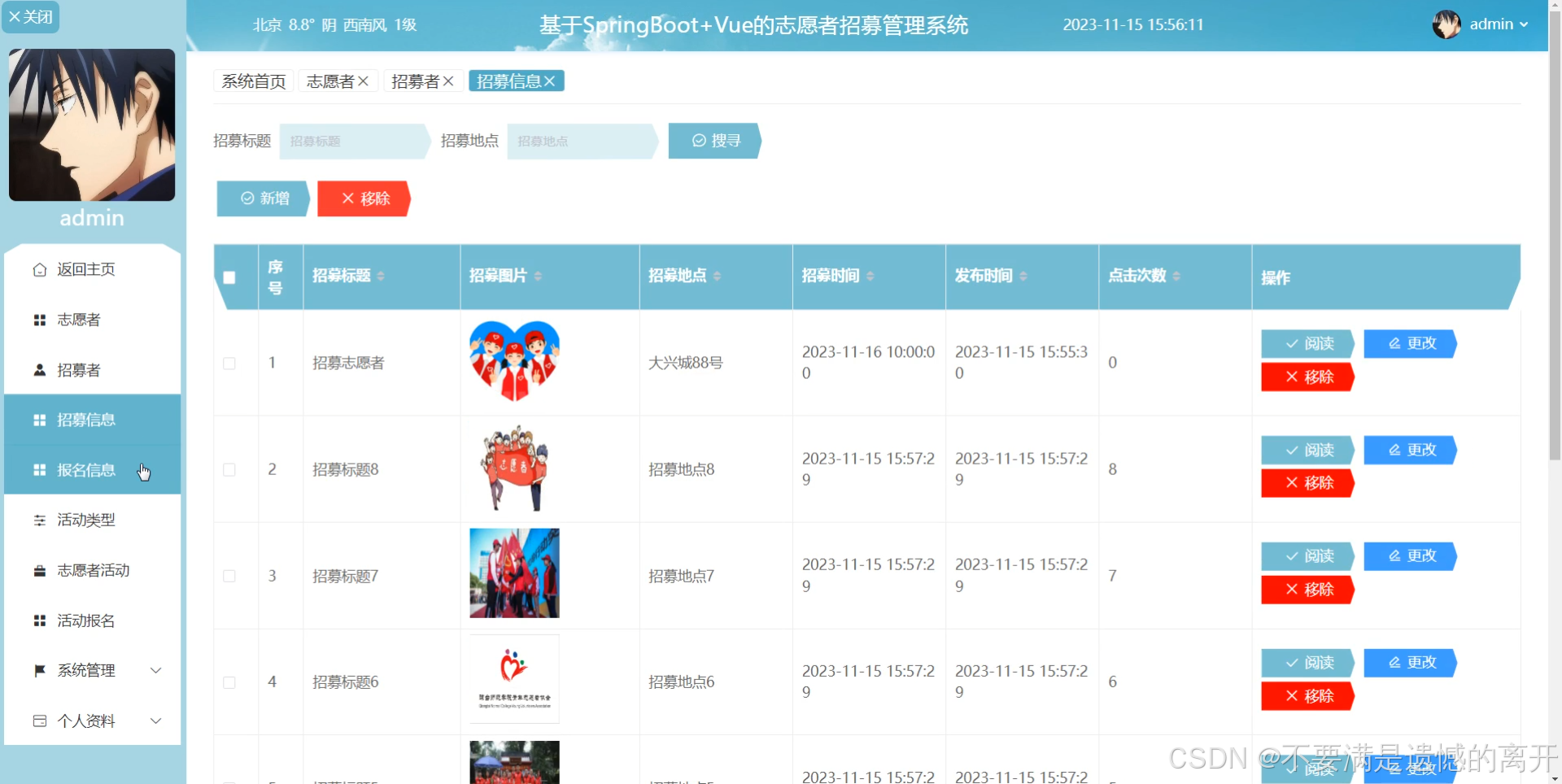Click 阅读 for row 招募志愿者
This screenshot has width=1562, height=784.
1307,344
